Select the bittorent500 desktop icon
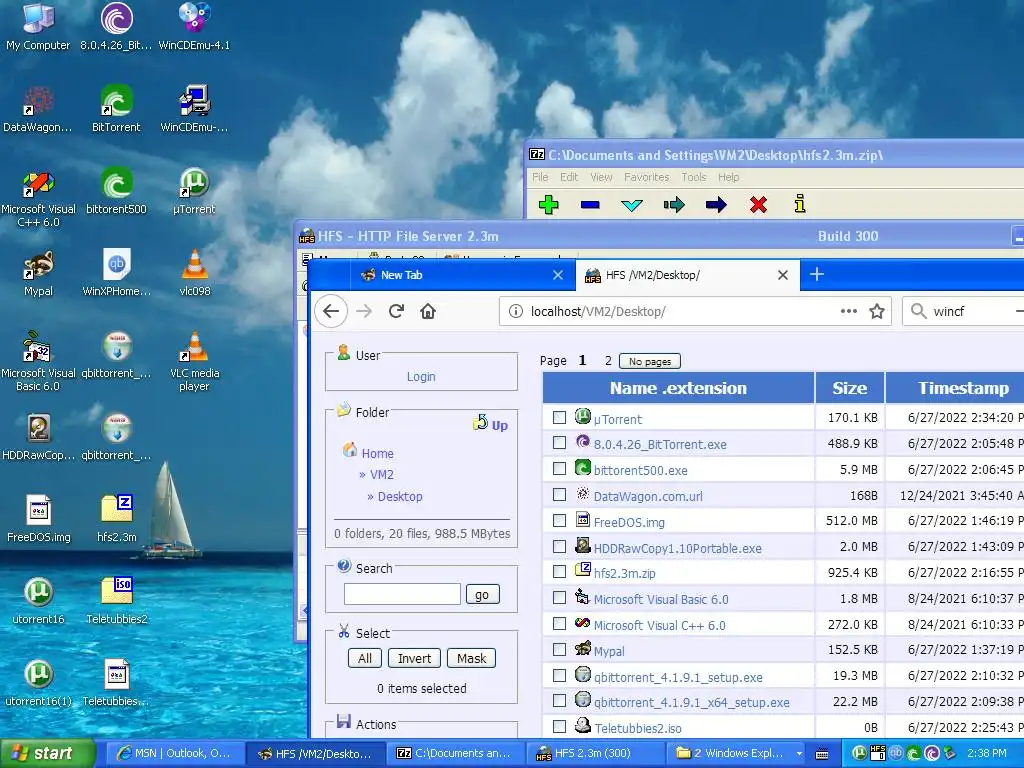 (x=116, y=191)
